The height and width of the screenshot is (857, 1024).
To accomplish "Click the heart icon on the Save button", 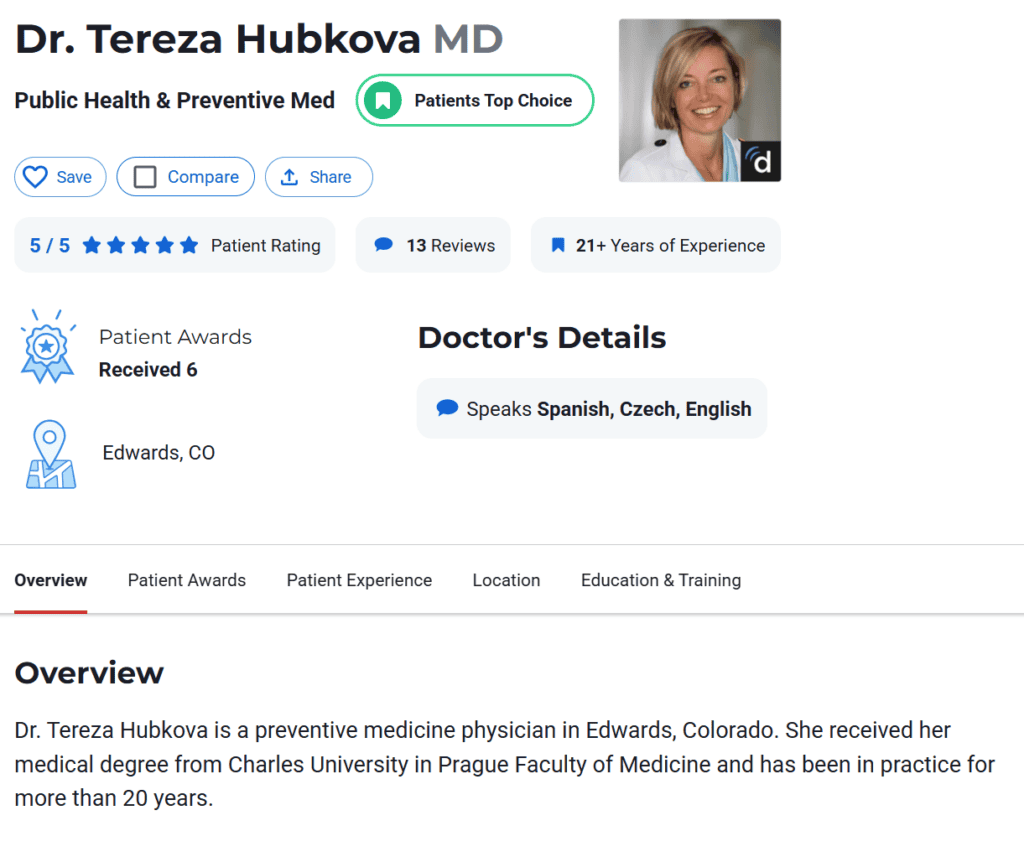I will point(35,177).
